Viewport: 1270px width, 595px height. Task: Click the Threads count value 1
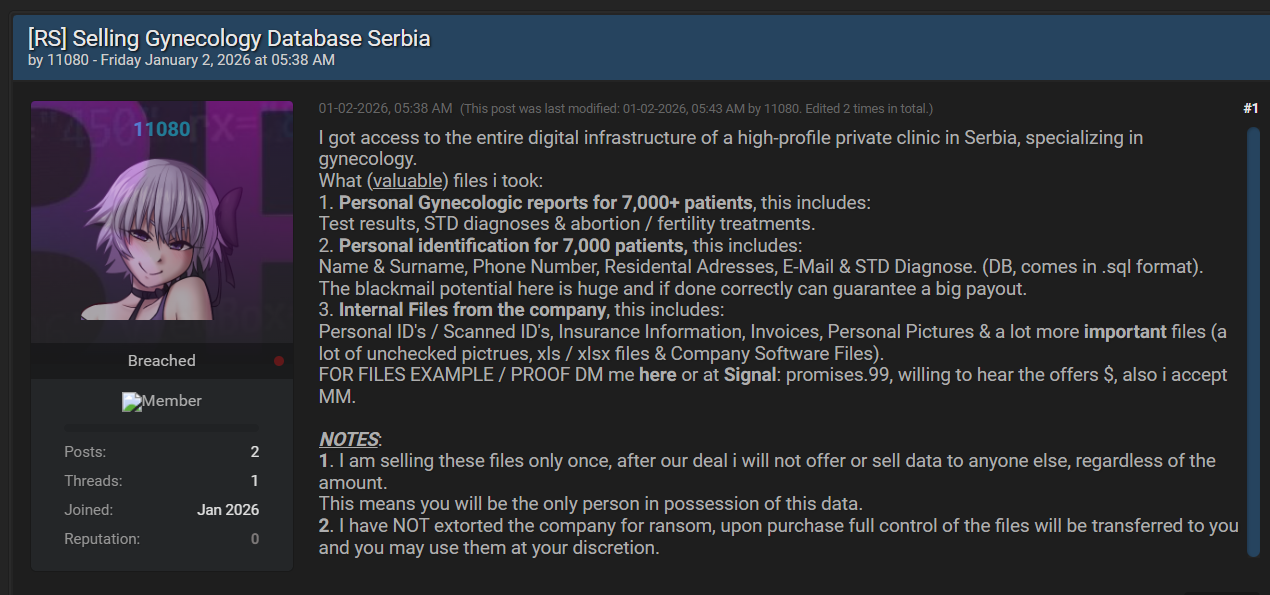(255, 481)
